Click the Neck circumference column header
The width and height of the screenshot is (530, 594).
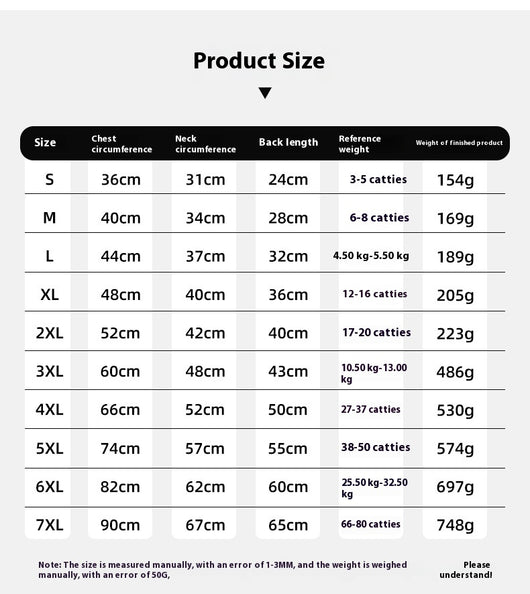click(205, 144)
